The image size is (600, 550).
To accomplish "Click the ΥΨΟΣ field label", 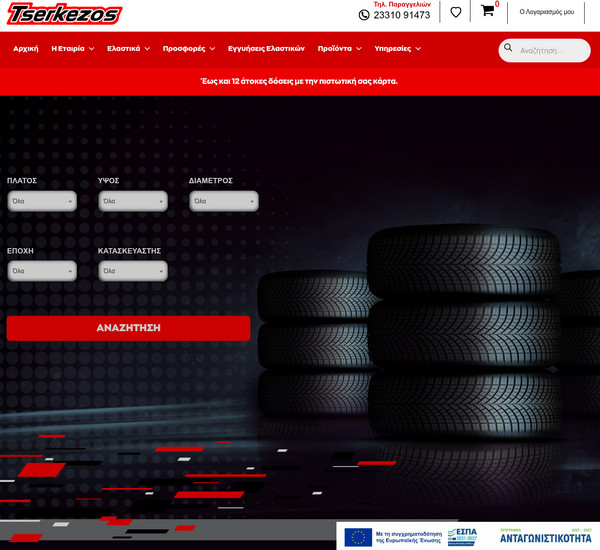I will click(x=108, y=181).
